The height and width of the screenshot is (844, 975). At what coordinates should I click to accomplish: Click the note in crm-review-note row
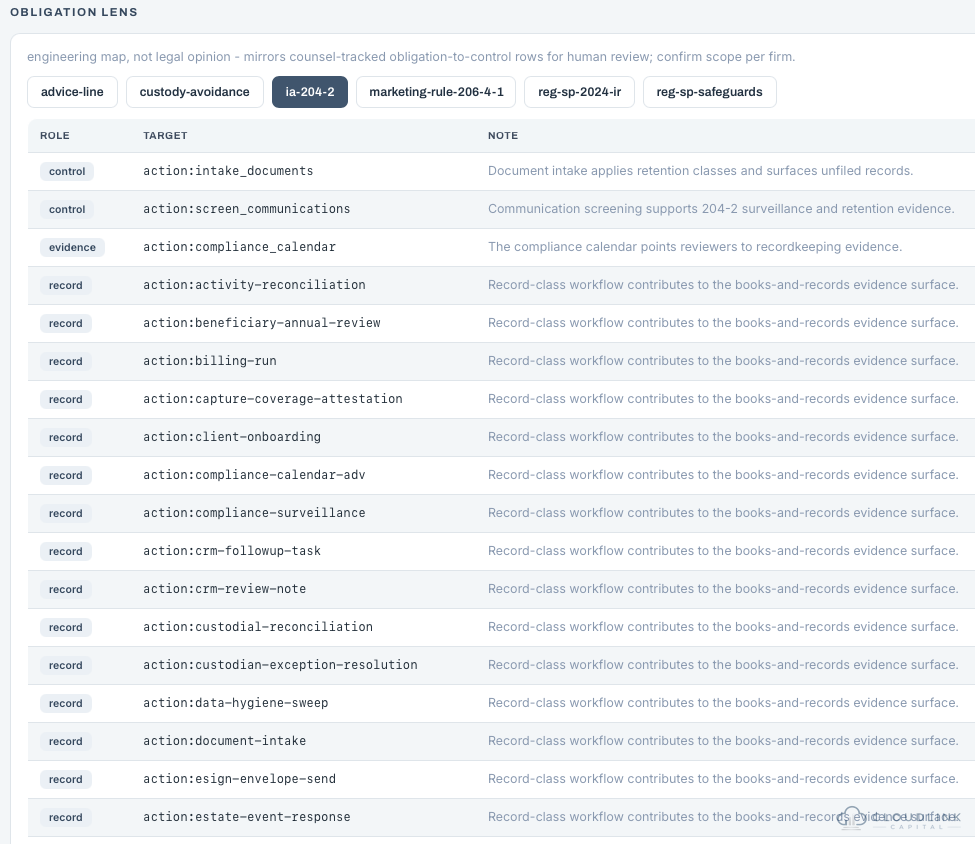click(x=723, y=588)
